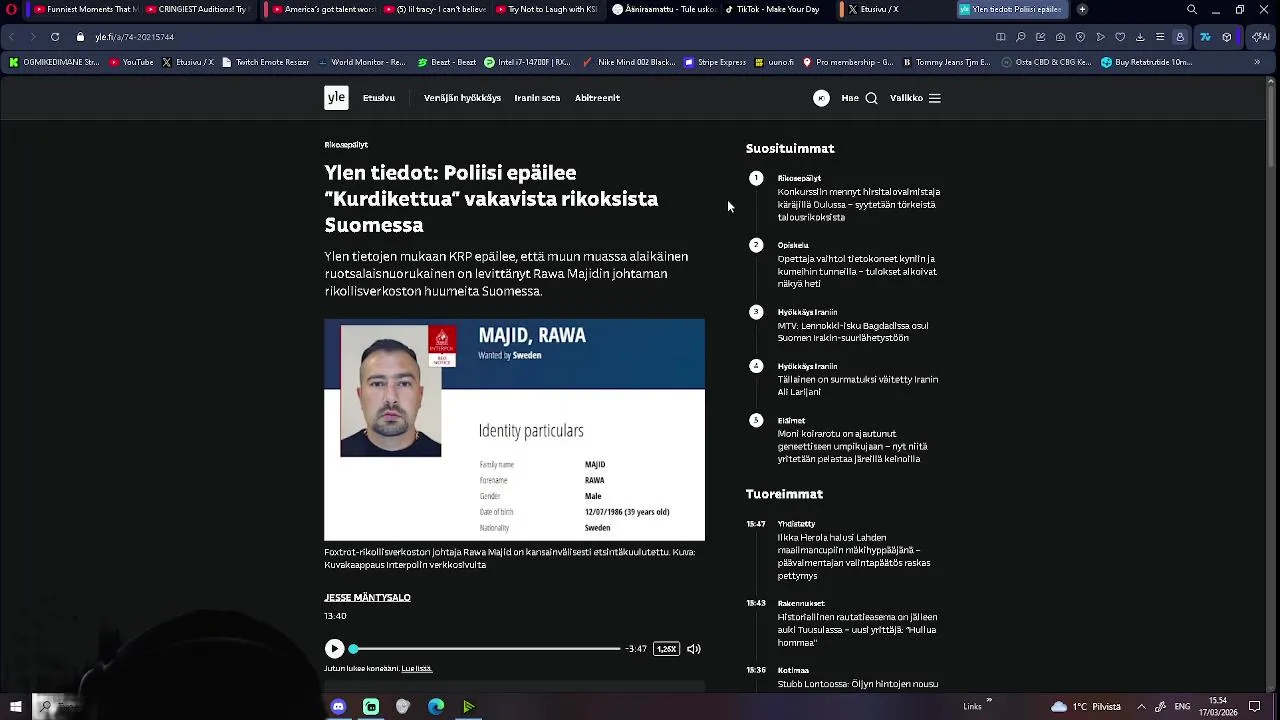
Task: Take a snapshot with camera icon
Action: pyautogui.click(x=1060, y=37)
